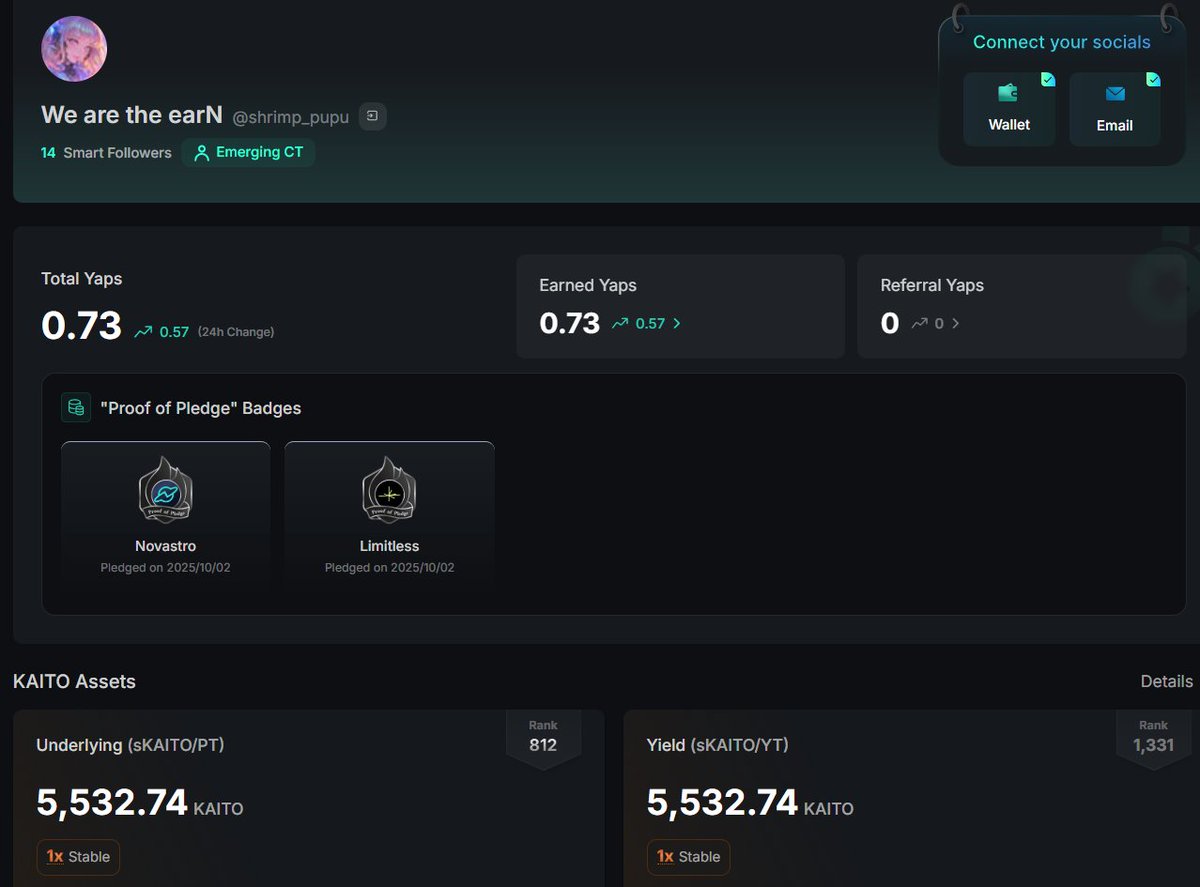The width and height of the screenshot is (1200, 887).
Task: Click the 1x Stable tag under Underlying
Action: pyautogui.click(x=78, y=857)
